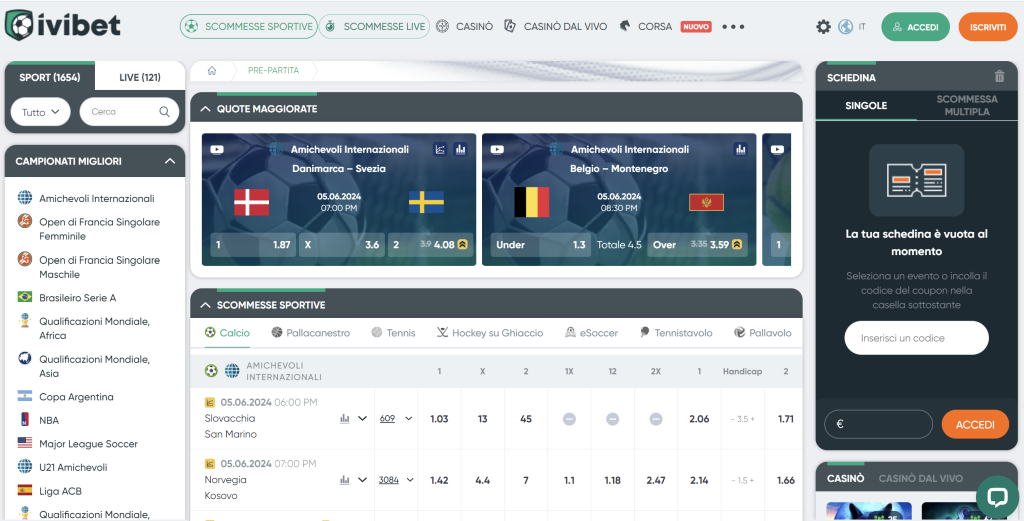Open Casinò dal Vivo menu
The width and height of the screenshot is (1024, 521).
(x=556, y=27)
